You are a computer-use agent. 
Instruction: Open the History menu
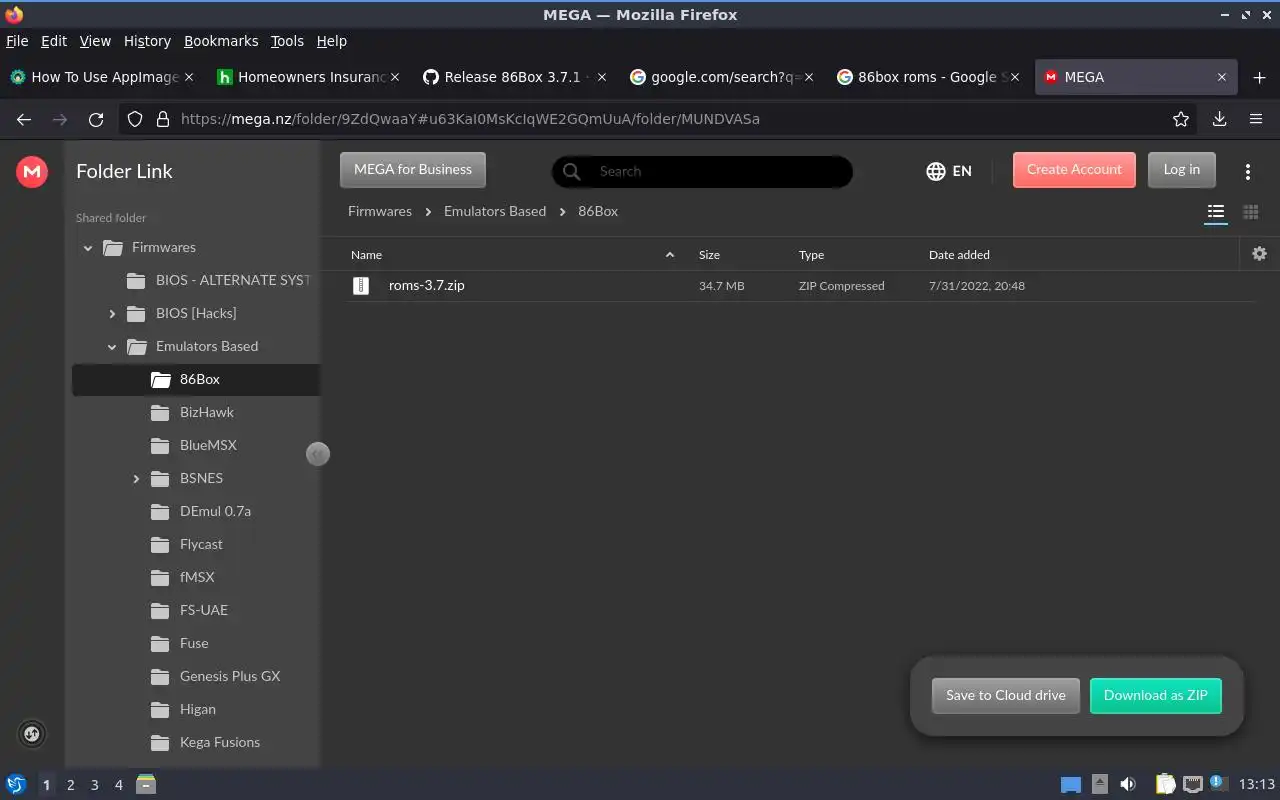coord(147,41)
